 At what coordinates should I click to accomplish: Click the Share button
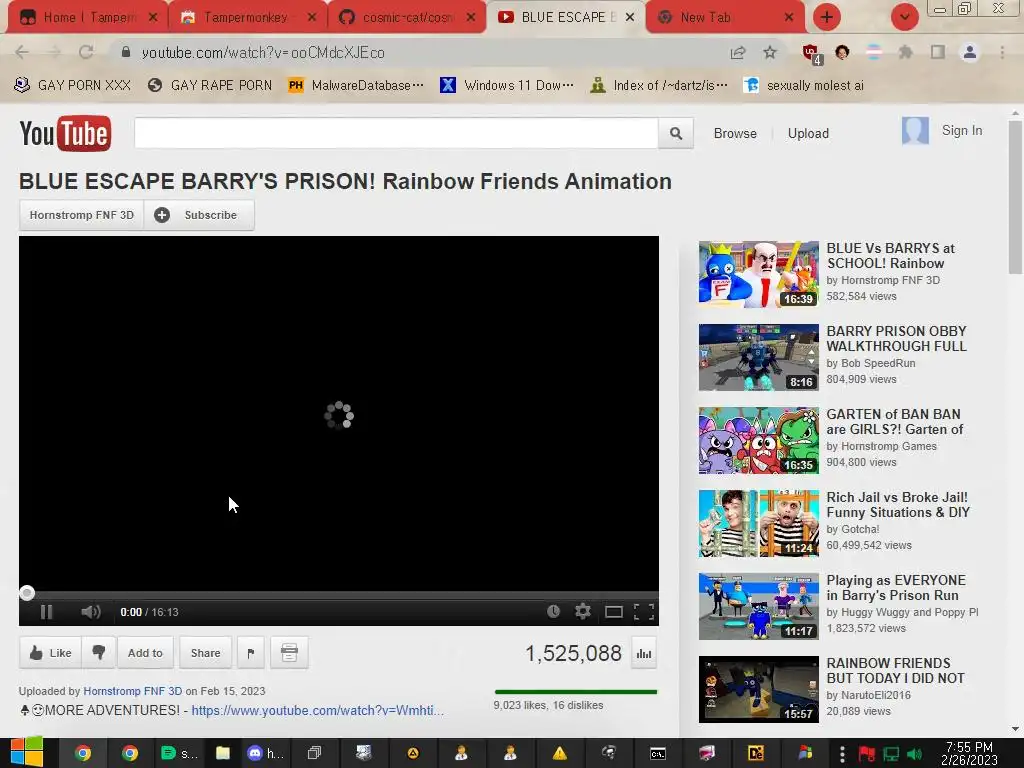pos(205,652)
